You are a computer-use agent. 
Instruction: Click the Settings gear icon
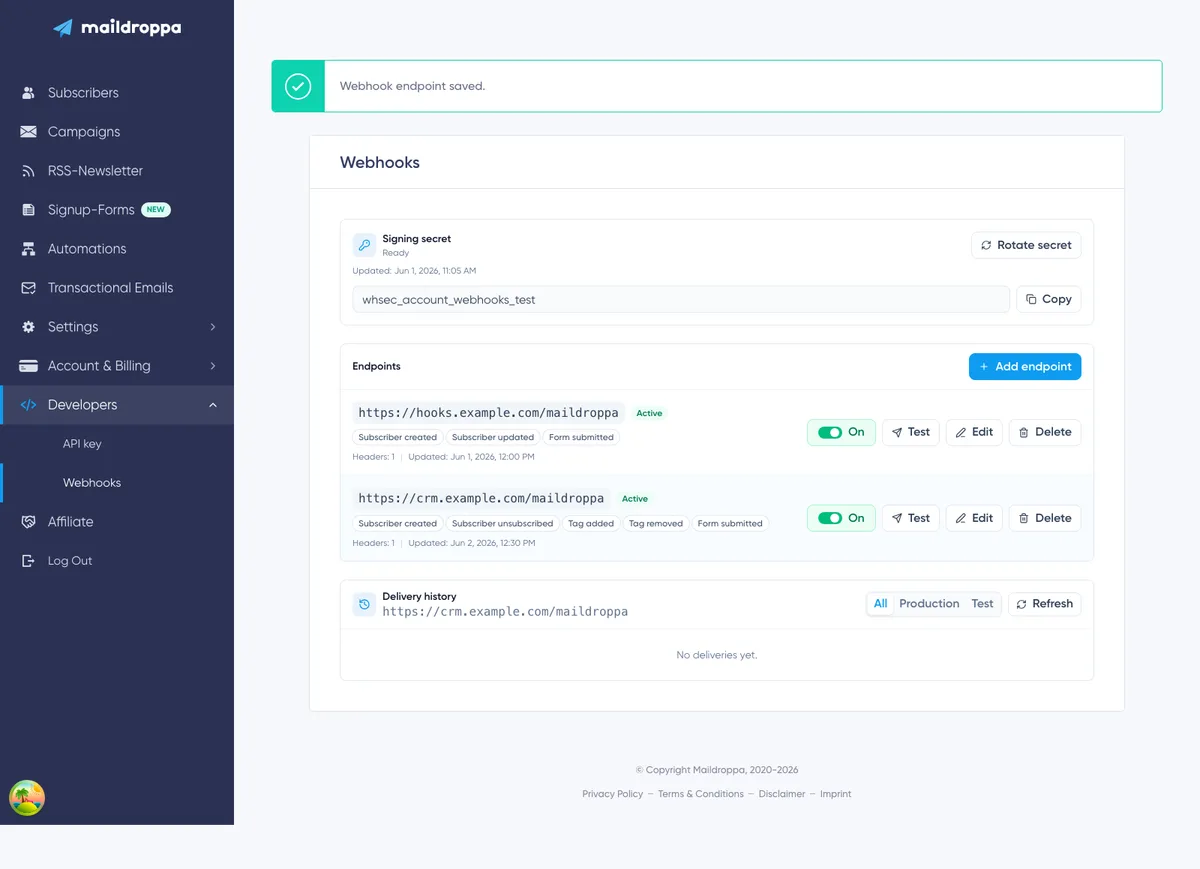coord(28,327)
